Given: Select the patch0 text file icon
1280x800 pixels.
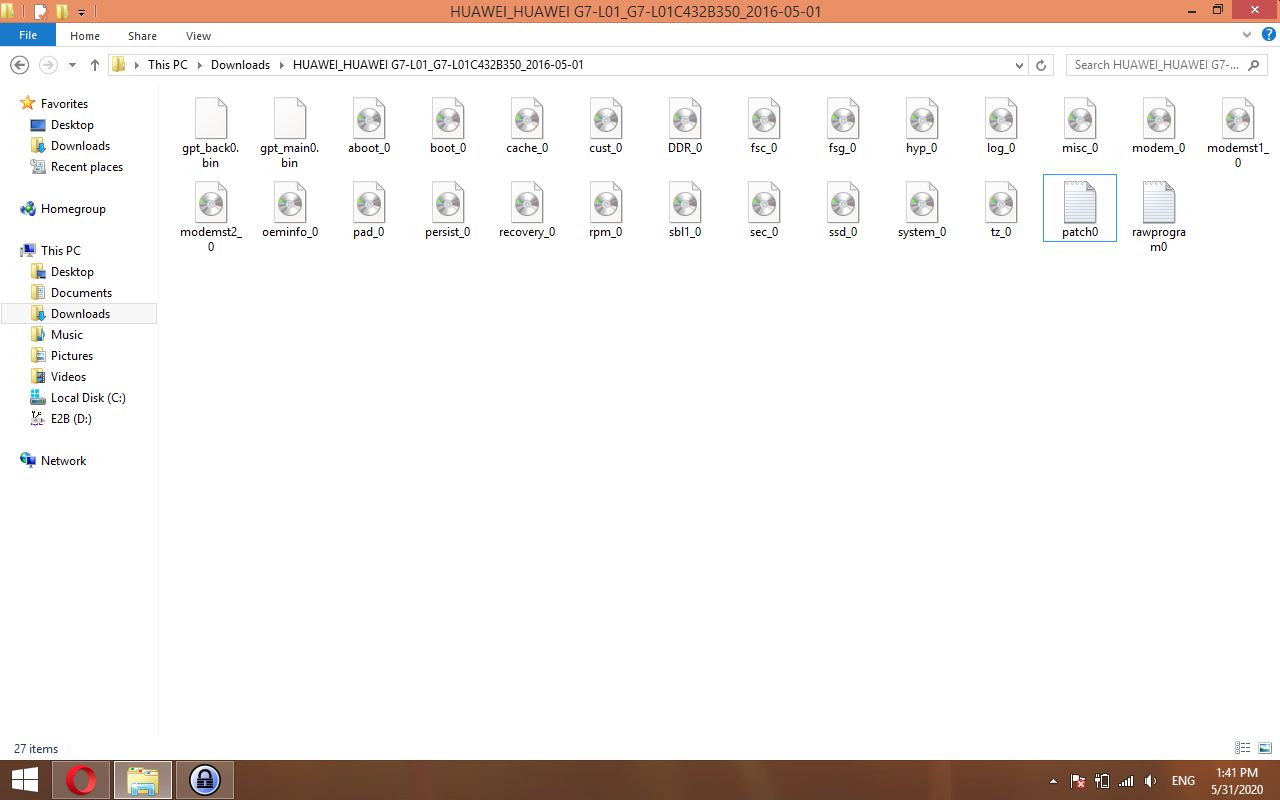Looking at the screenshot, I should [x=1080, y=202].
